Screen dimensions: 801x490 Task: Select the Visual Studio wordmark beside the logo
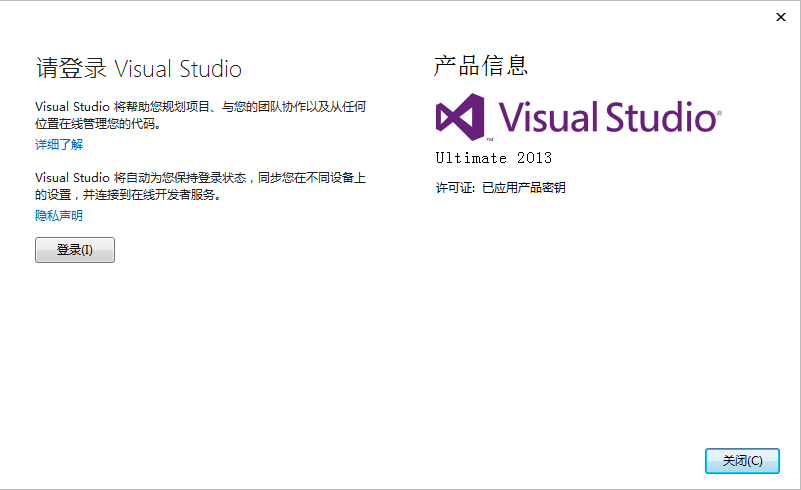(606, 117)
